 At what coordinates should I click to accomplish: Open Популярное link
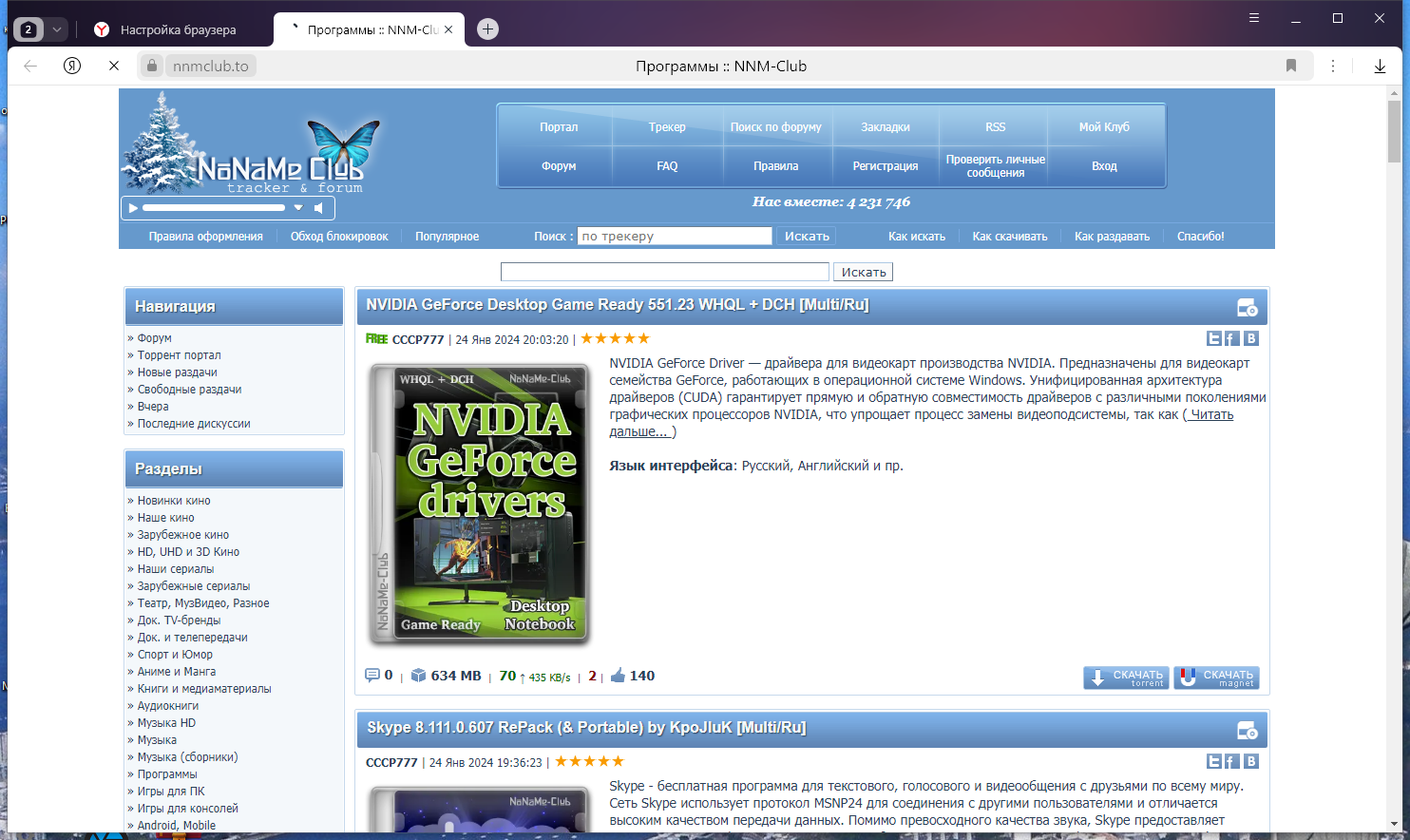coord(447,236)
